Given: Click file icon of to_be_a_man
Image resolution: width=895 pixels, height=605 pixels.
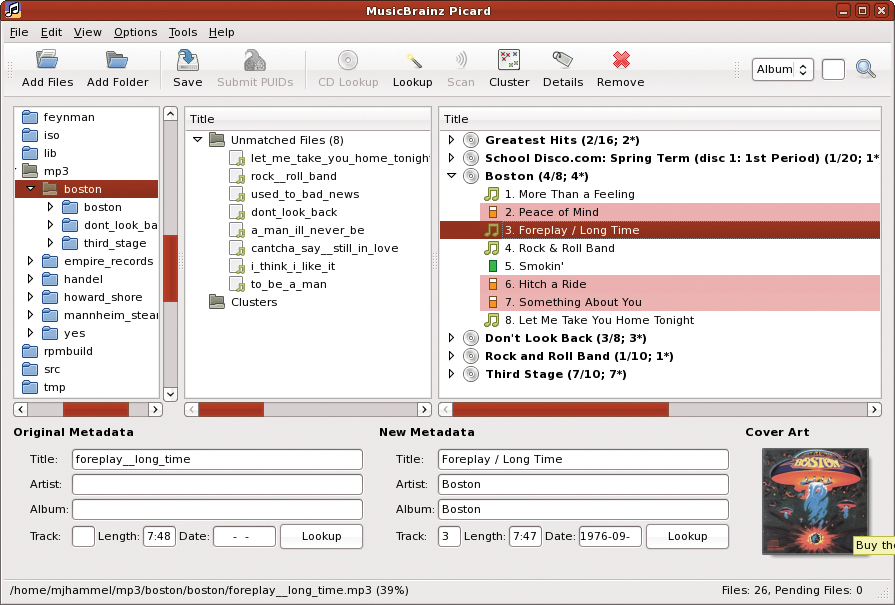Looking at the screenshot, I should click(237, 284).
